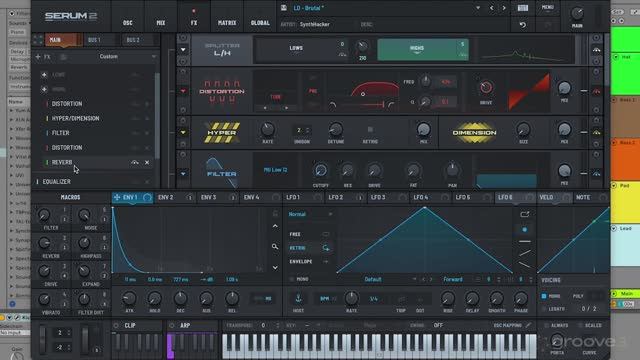Open the GLOBAL tab
This screenshot has width=640, height=360.
coord(260,23)
